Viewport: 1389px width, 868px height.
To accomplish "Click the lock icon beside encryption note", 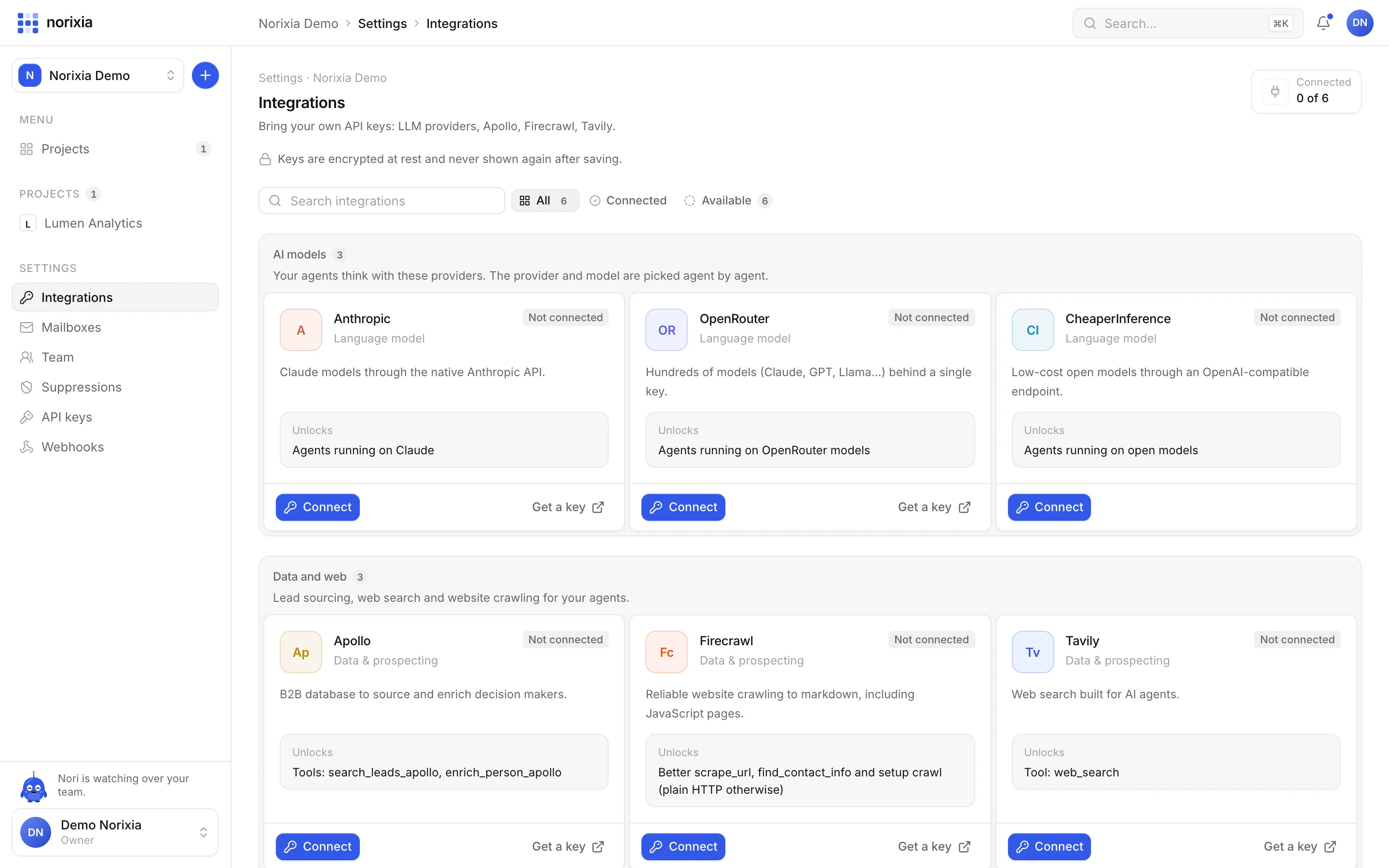I will coord(265,159).
